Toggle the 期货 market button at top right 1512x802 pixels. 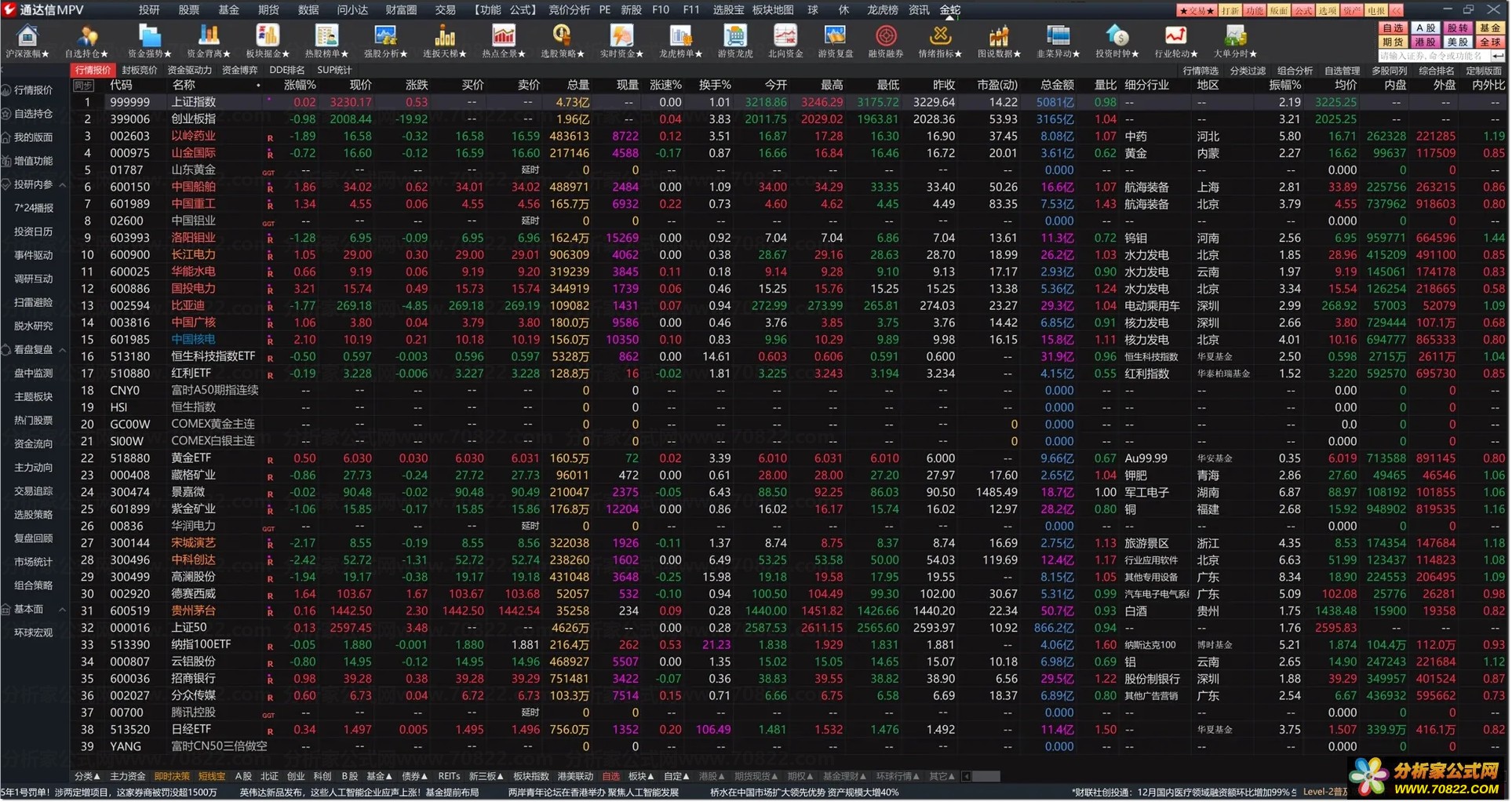coord(1393,42)
